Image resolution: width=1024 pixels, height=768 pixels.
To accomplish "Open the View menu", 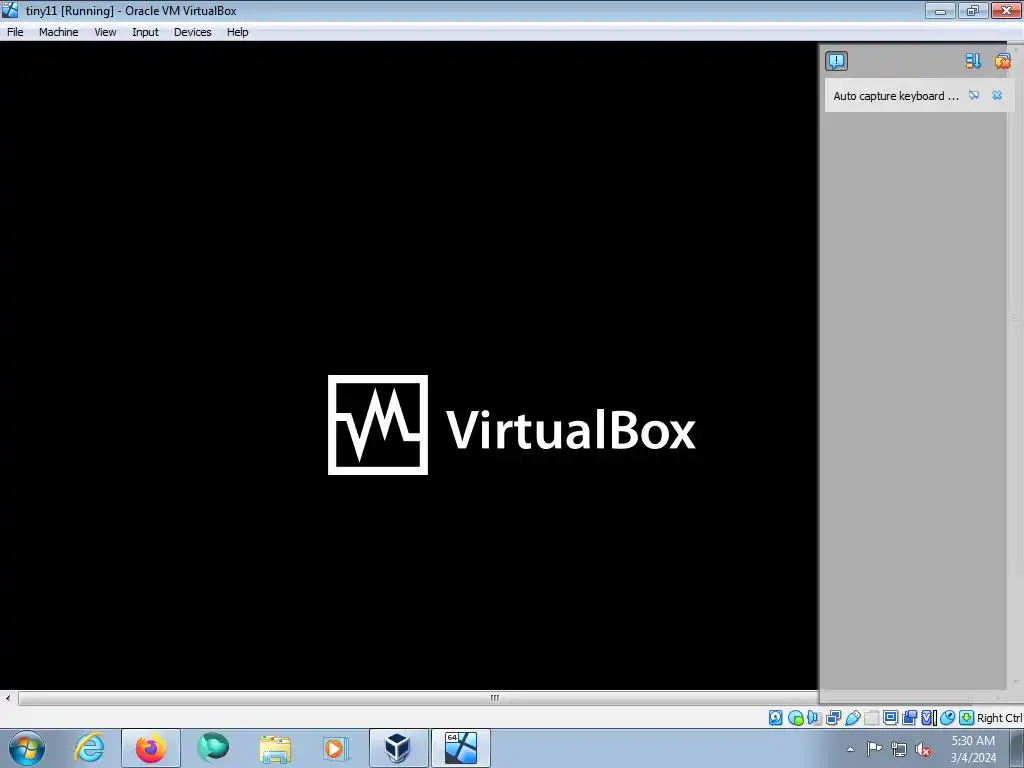I will (105, 32).
